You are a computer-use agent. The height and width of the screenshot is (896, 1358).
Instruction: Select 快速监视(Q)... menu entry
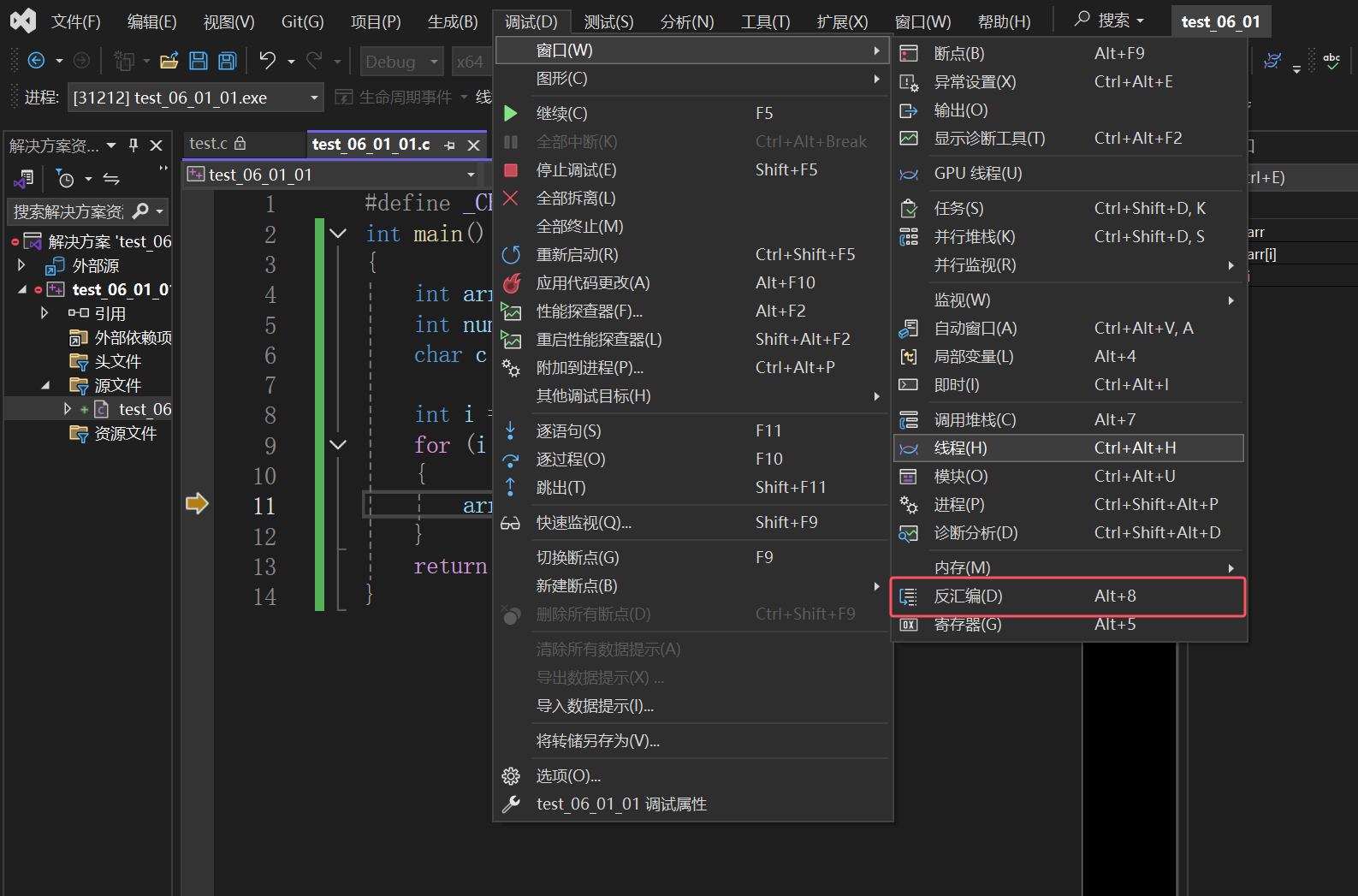point(692,523)
